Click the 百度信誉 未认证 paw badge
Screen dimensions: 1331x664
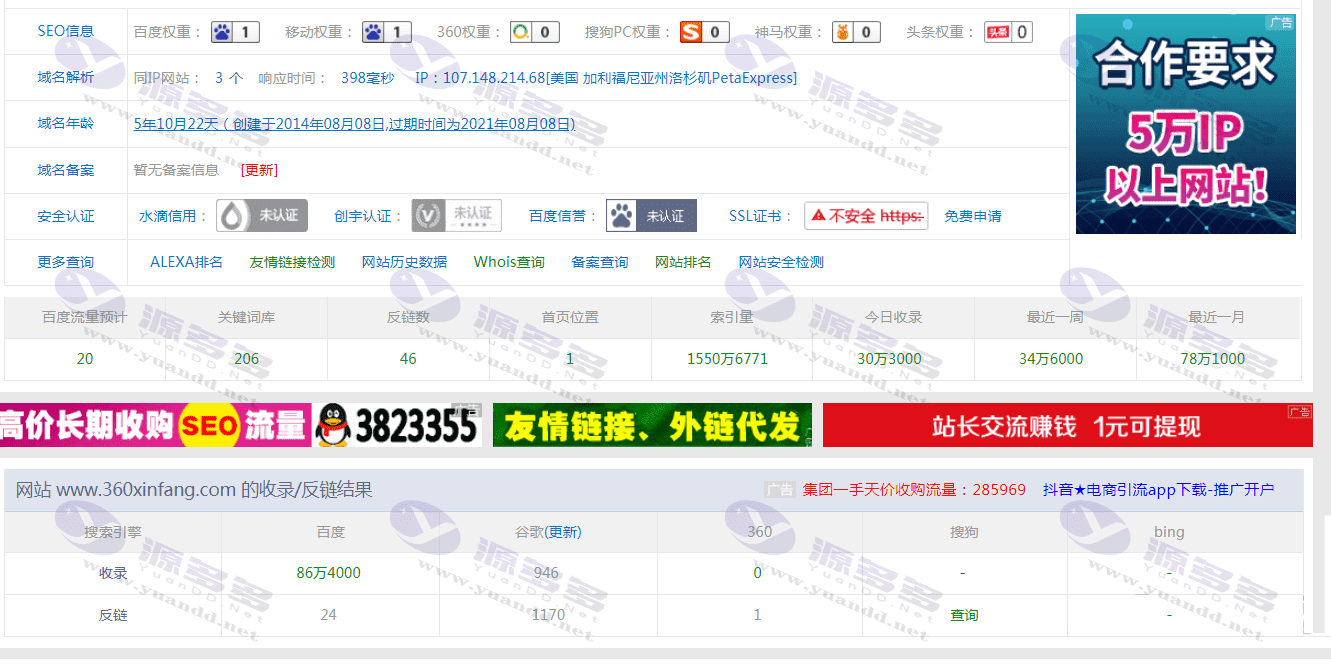click(651, 215)
